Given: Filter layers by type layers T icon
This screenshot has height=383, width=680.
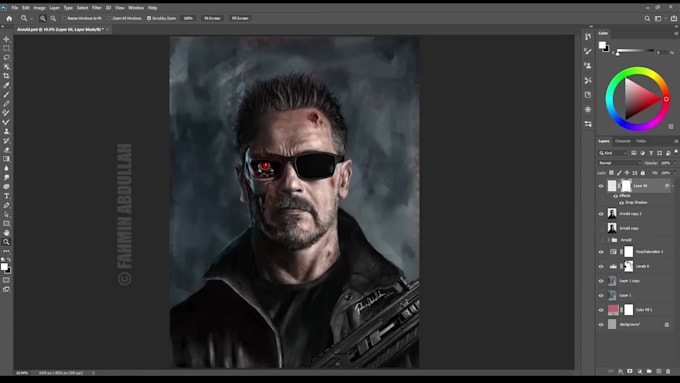Looking at the screenshot, I should (x=651, y=153).
